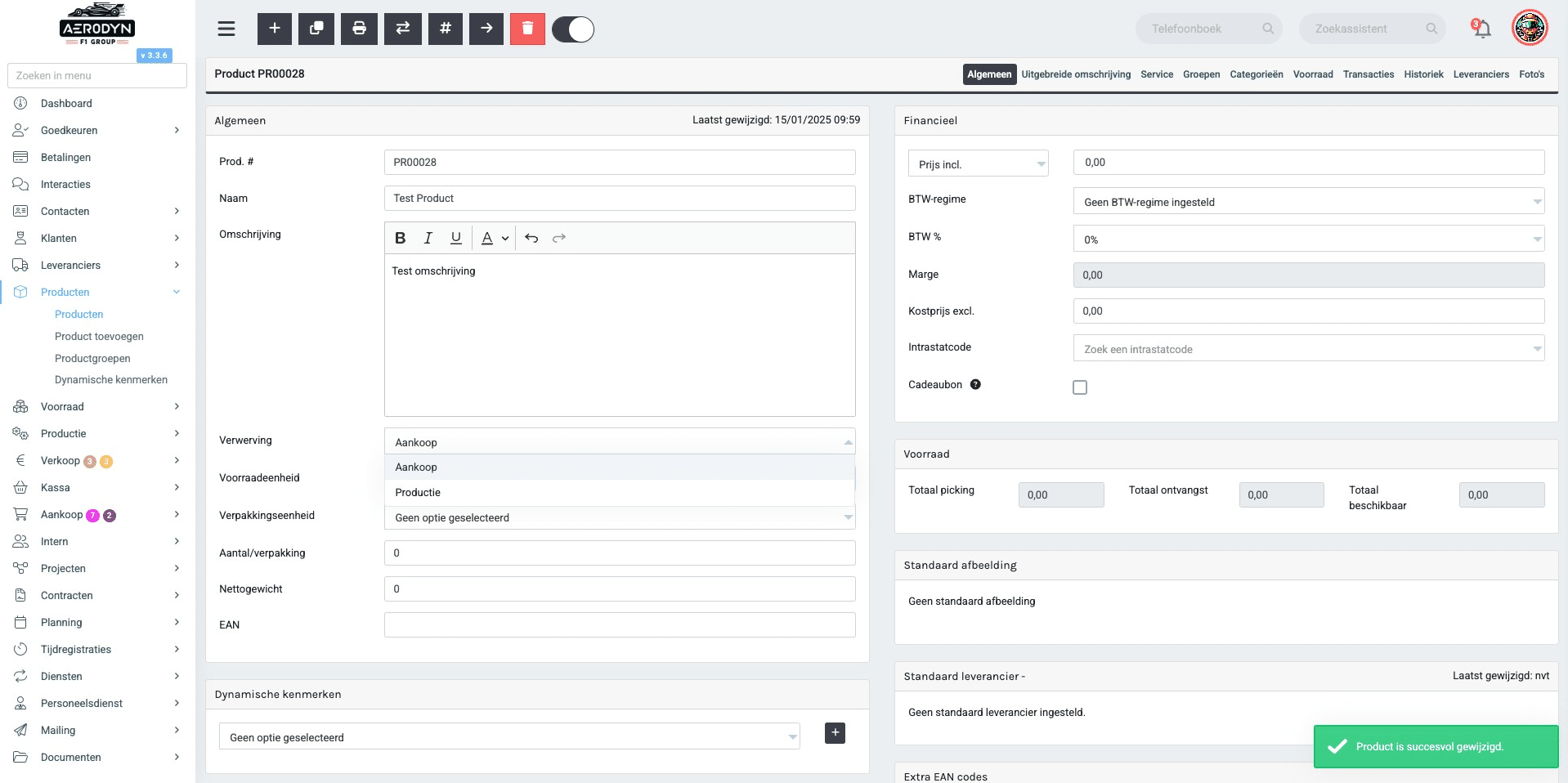This screenshot has height=783, width=1568.
Task: Open the Intrastatcode search dropdown
Action: point(1308,349)
